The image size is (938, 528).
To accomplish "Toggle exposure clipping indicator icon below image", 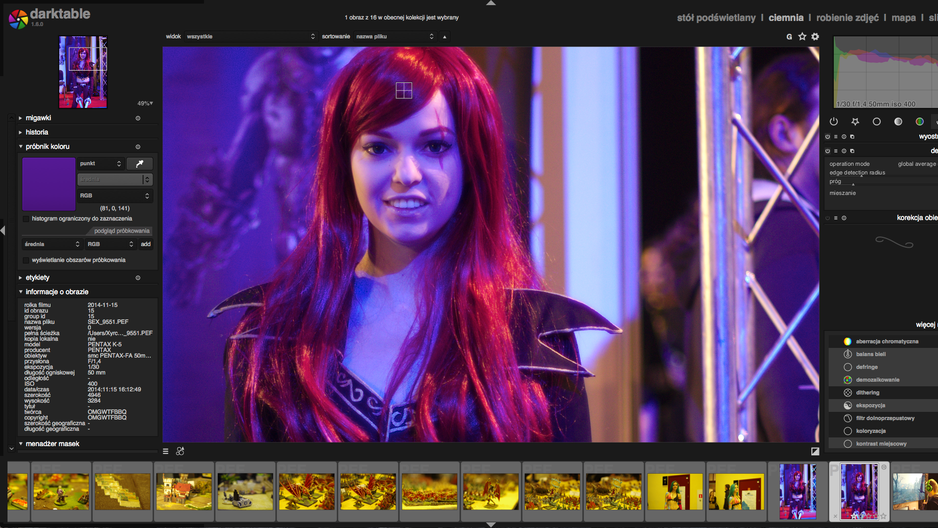I will point(815,451).
